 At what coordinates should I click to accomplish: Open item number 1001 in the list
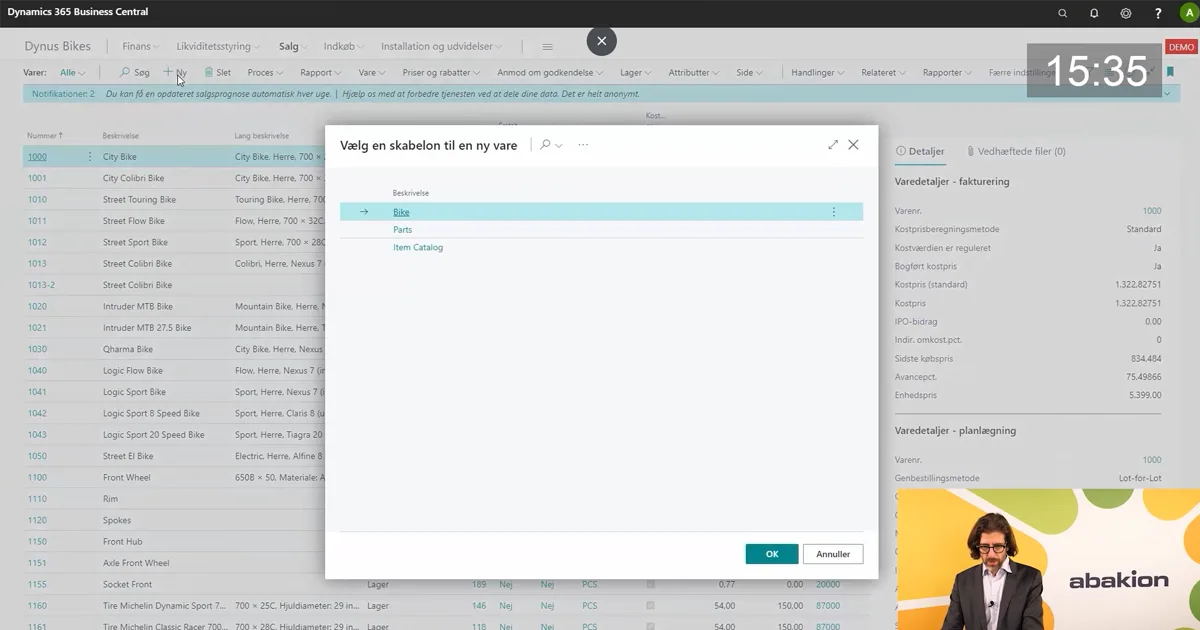pyautogui.click(x=37, y=178)
